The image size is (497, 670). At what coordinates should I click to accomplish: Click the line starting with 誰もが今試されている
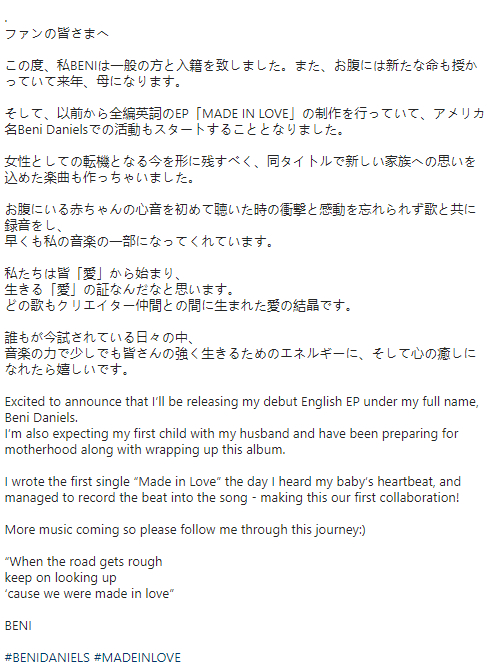100,338
